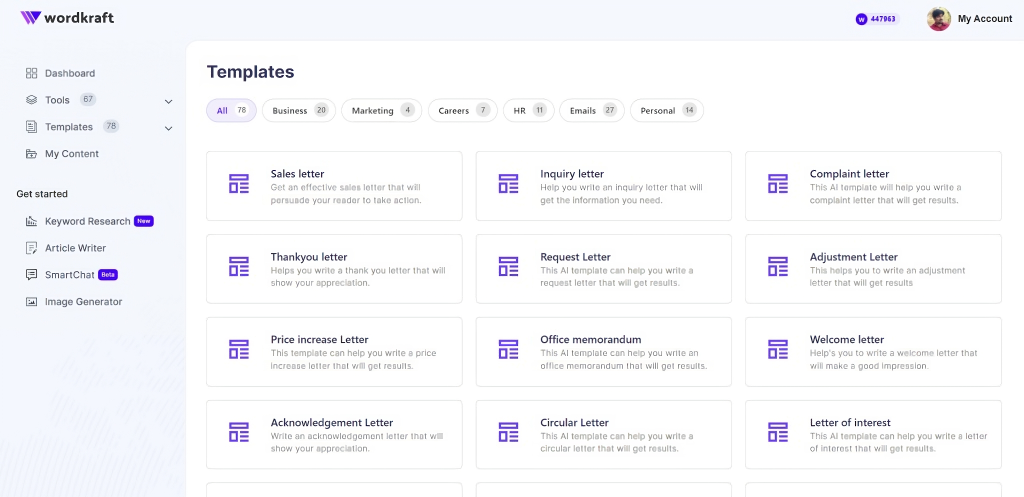
Task: Click the wordkraft logo
Action: [67, 18]
